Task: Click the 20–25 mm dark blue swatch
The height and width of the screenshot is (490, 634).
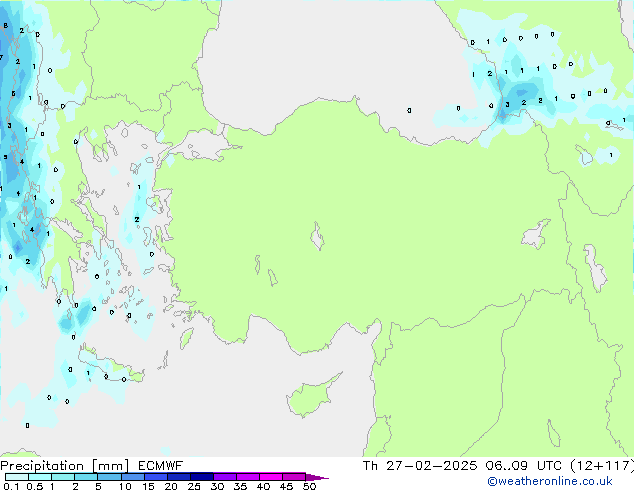Action: tap(179, 477)
